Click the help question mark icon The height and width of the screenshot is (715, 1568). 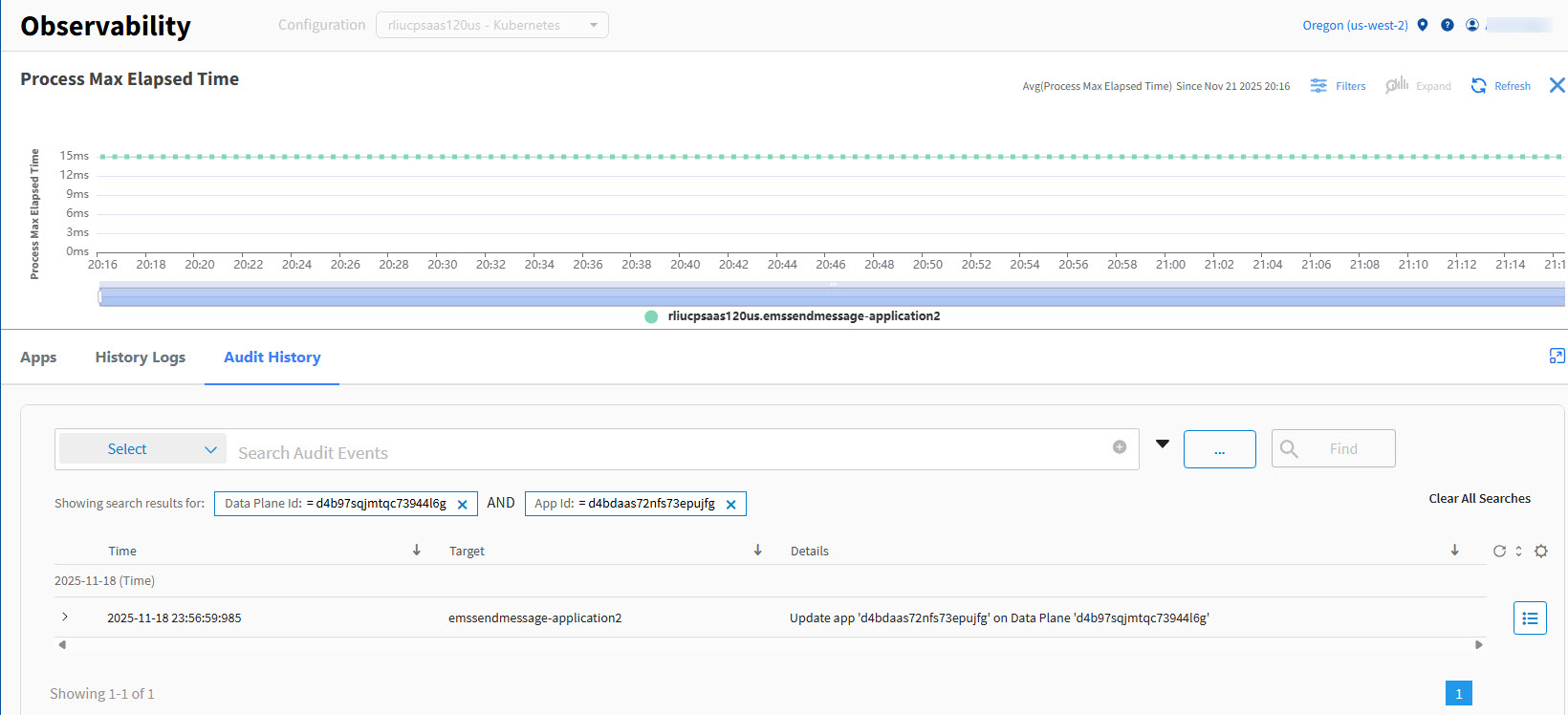(1448, 25)
